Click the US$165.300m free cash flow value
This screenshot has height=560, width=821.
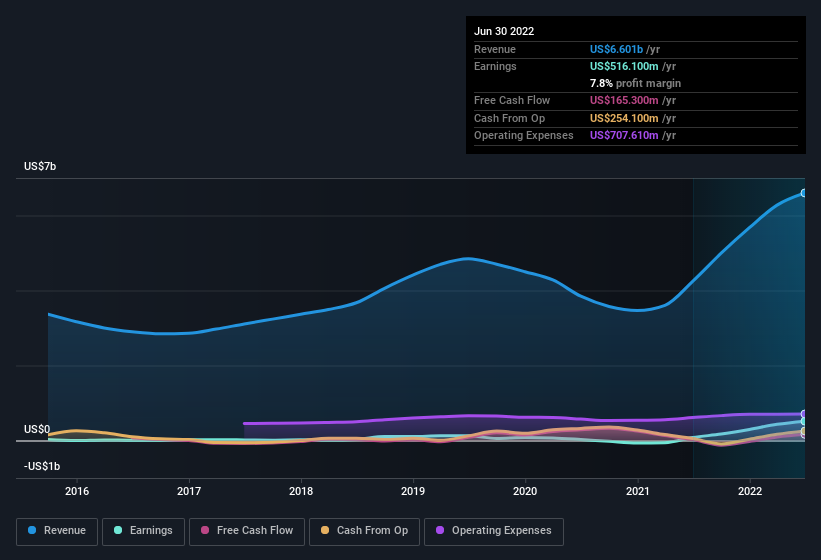click(624, 100)
